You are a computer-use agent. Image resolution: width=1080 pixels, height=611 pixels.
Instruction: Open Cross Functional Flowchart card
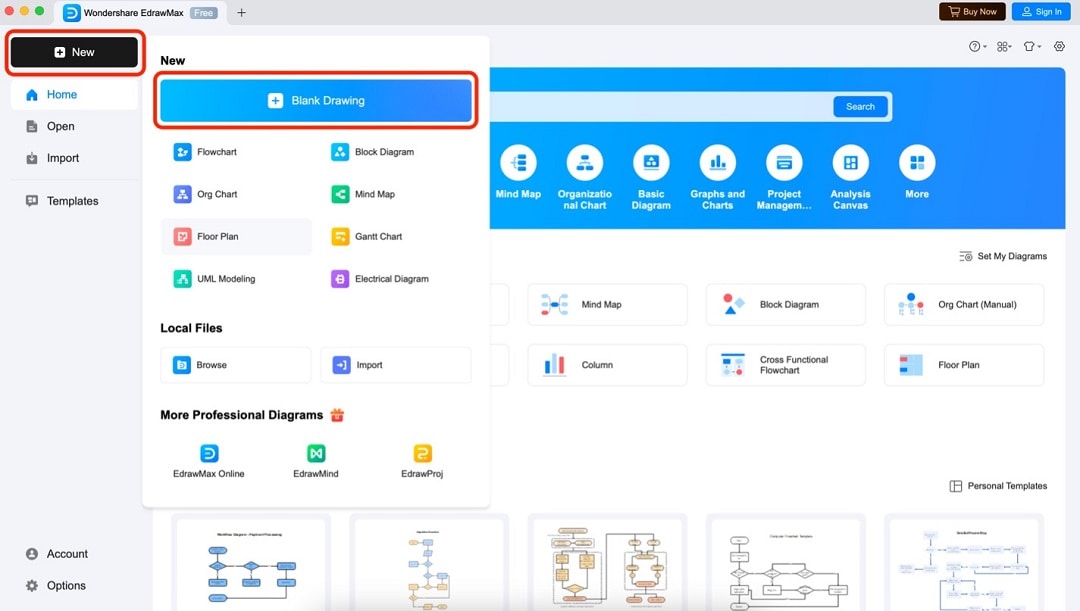[x=786, y=365]
